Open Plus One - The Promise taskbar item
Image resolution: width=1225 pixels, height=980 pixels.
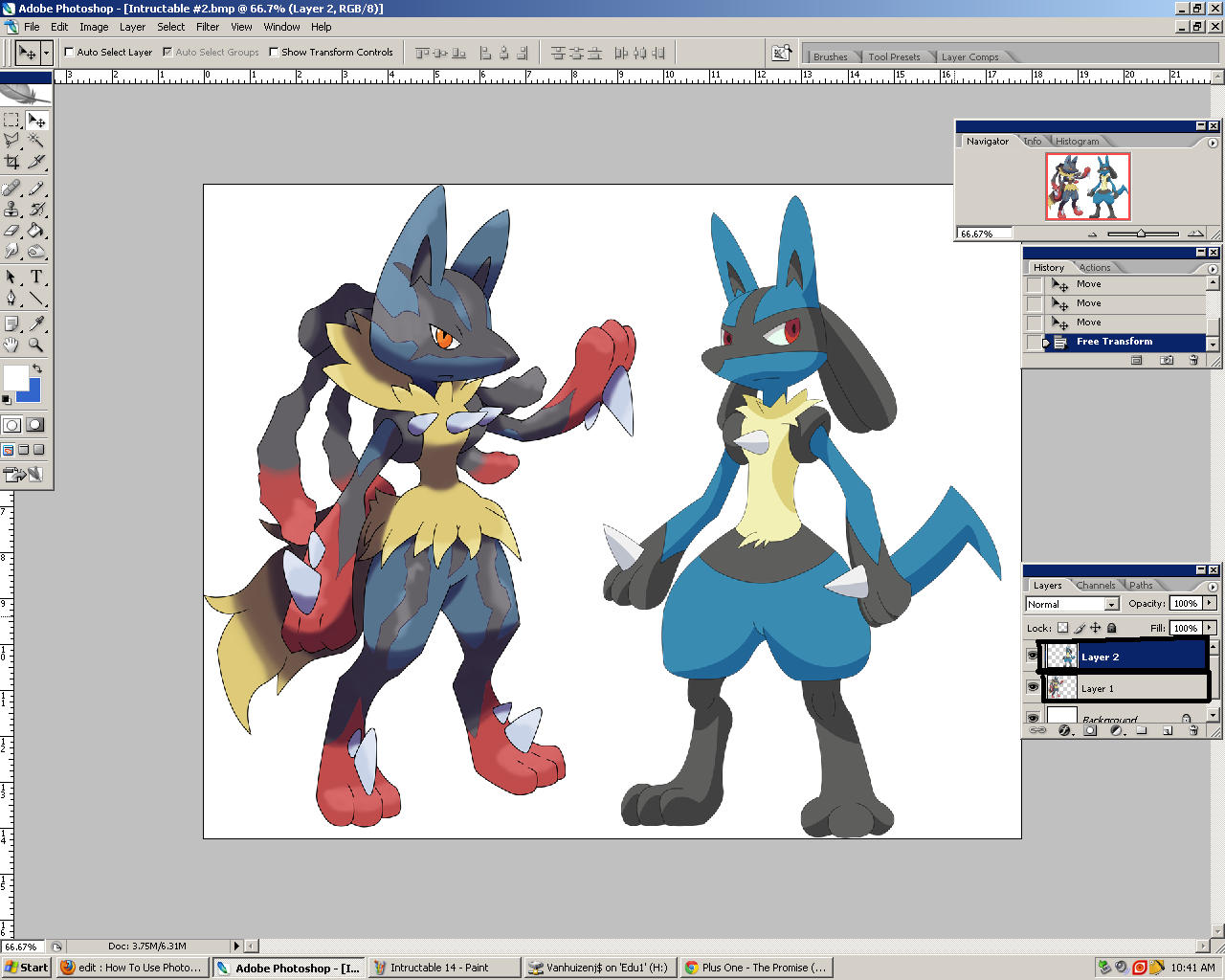pyautogui.click(x=756, y=968)
